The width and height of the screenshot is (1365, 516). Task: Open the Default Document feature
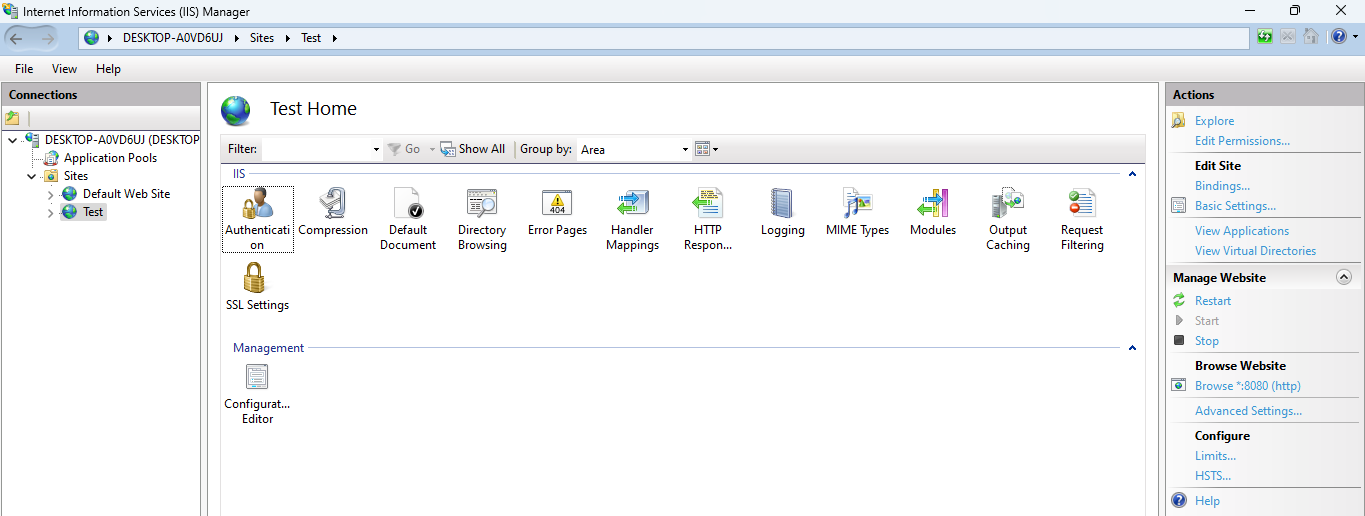(x=408, y=219)
